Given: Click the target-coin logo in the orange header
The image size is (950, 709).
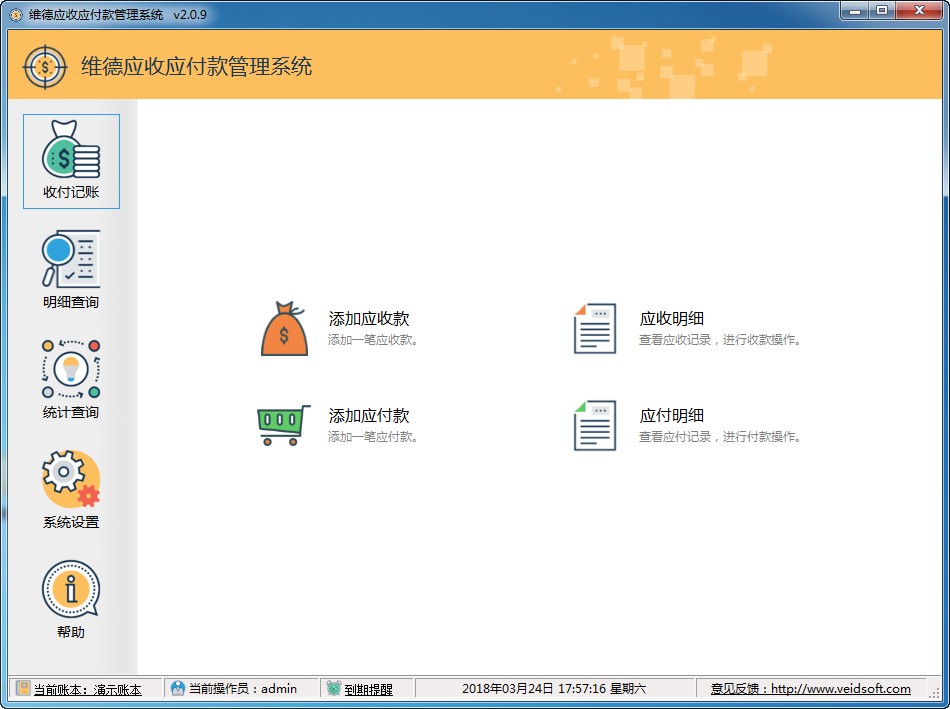Looking at the screenshot, I should tap(45, 66).
